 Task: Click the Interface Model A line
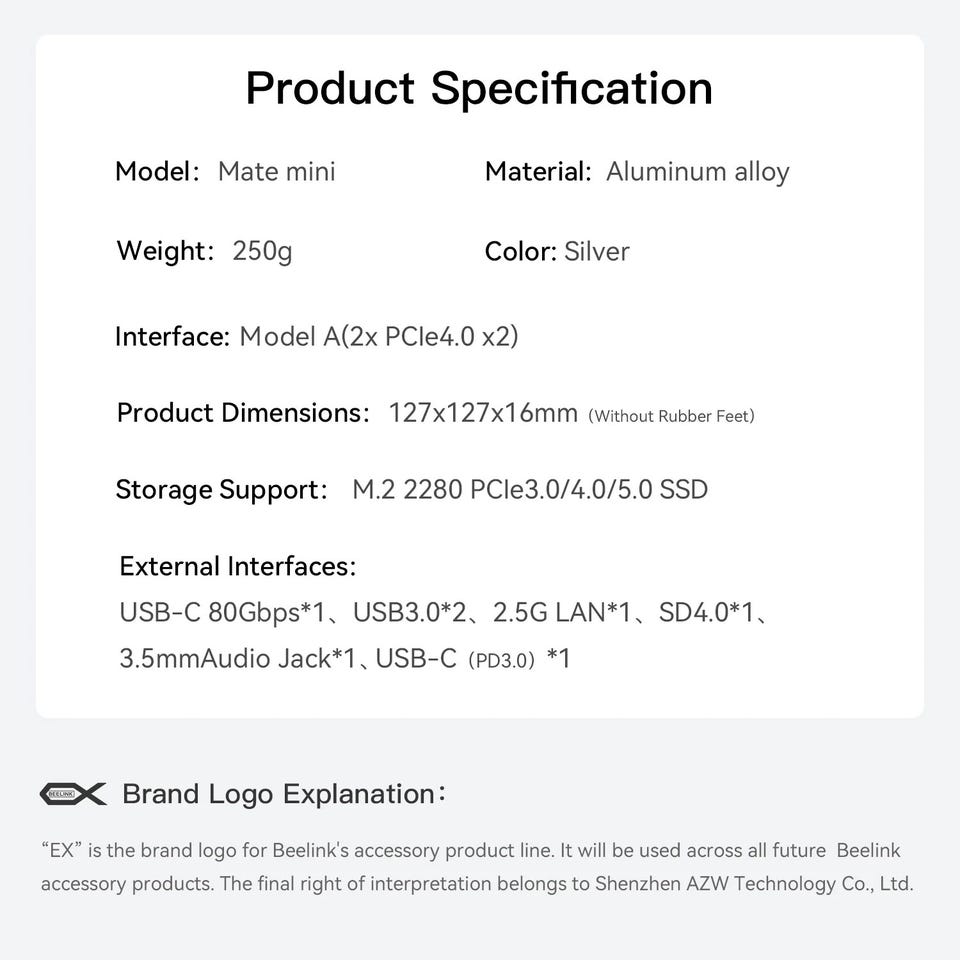coord(317,336)
